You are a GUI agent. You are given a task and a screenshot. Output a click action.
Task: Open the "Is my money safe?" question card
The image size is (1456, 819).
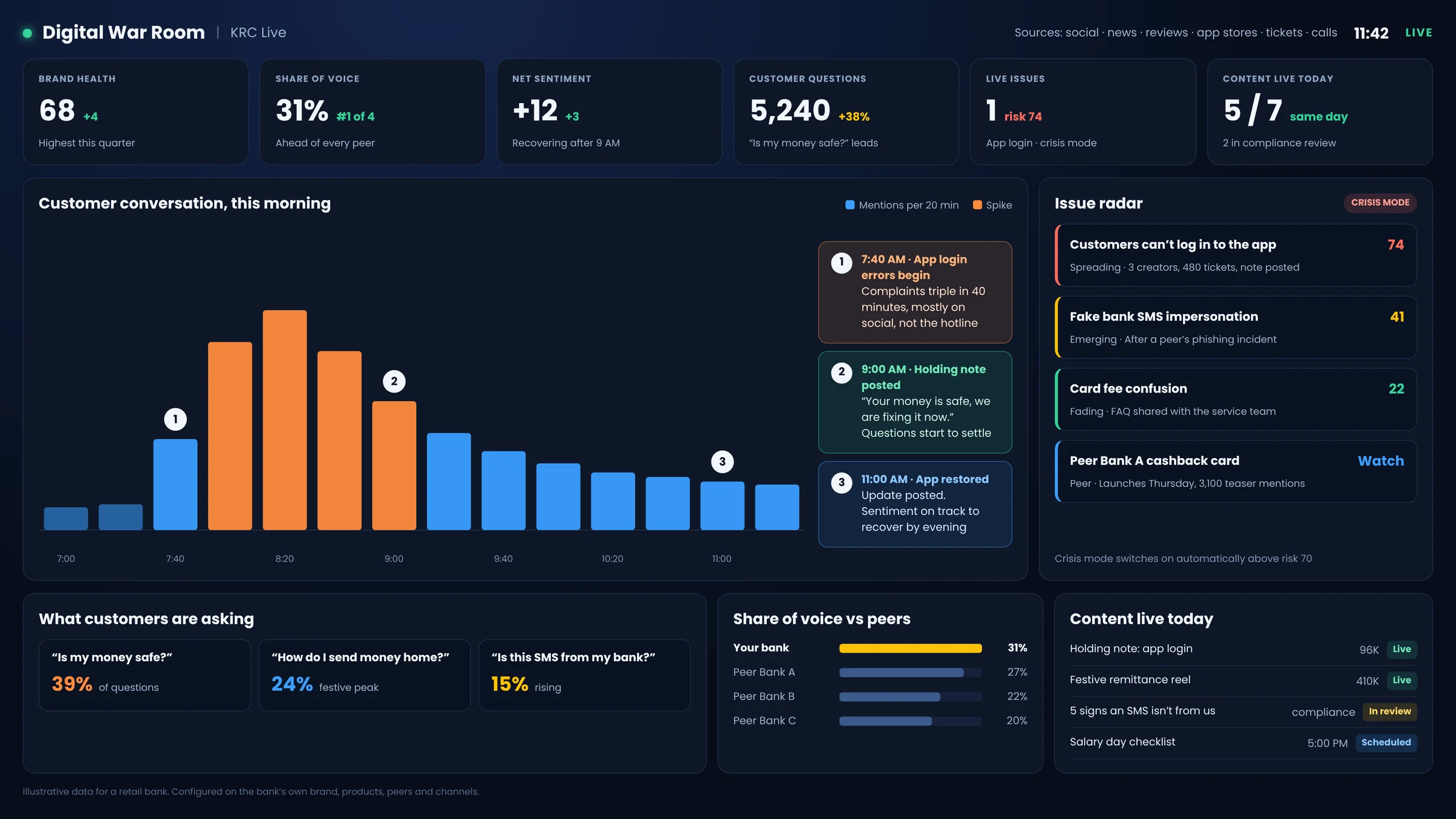pyautogui.click(x=144, y=675)
